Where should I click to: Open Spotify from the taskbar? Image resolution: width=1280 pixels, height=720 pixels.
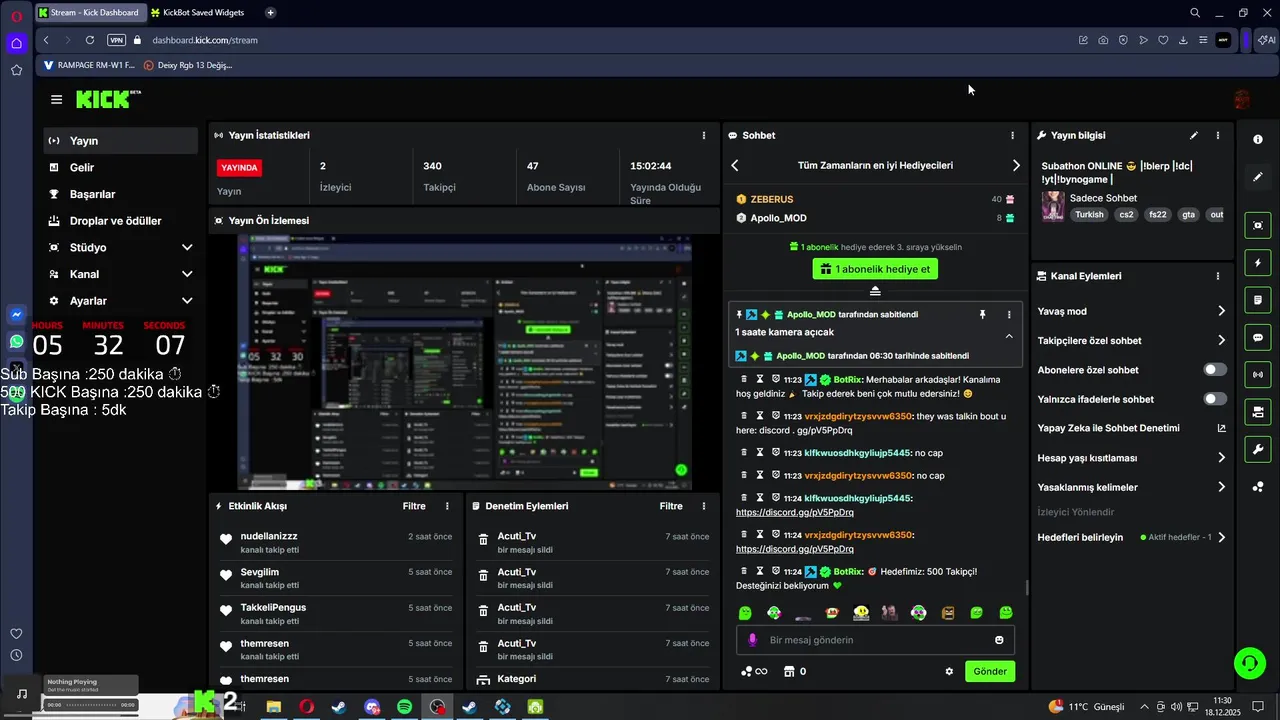pos(404,707)
